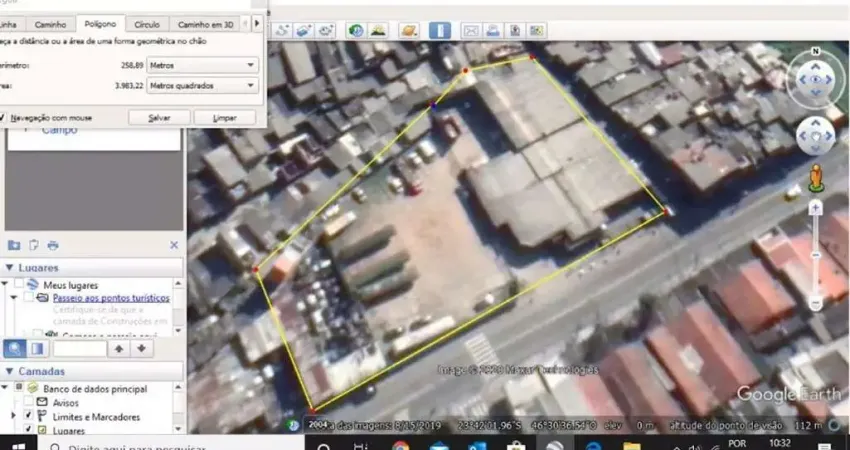The image size is (850, 450).
Task: Switch to the Polígono tab
Action: point(100,24)
